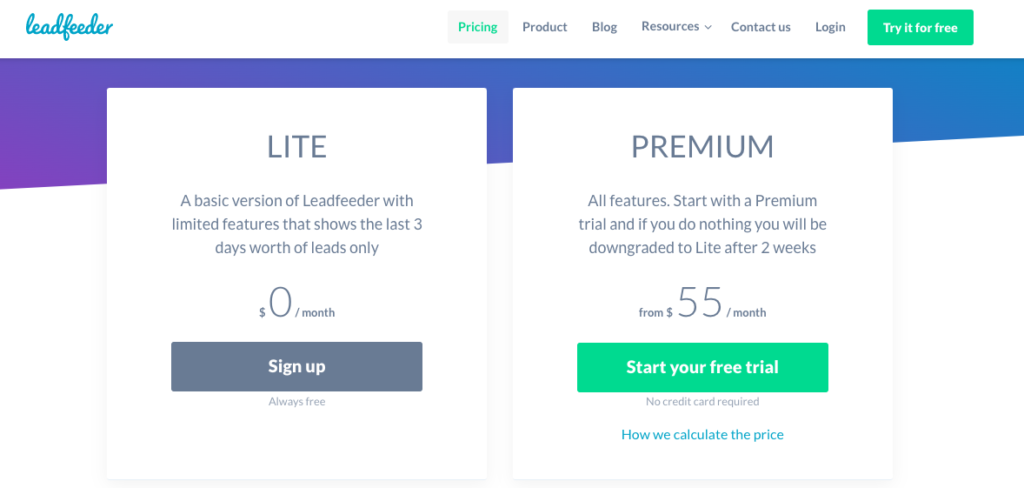Click the Login link

click(830, 27)
